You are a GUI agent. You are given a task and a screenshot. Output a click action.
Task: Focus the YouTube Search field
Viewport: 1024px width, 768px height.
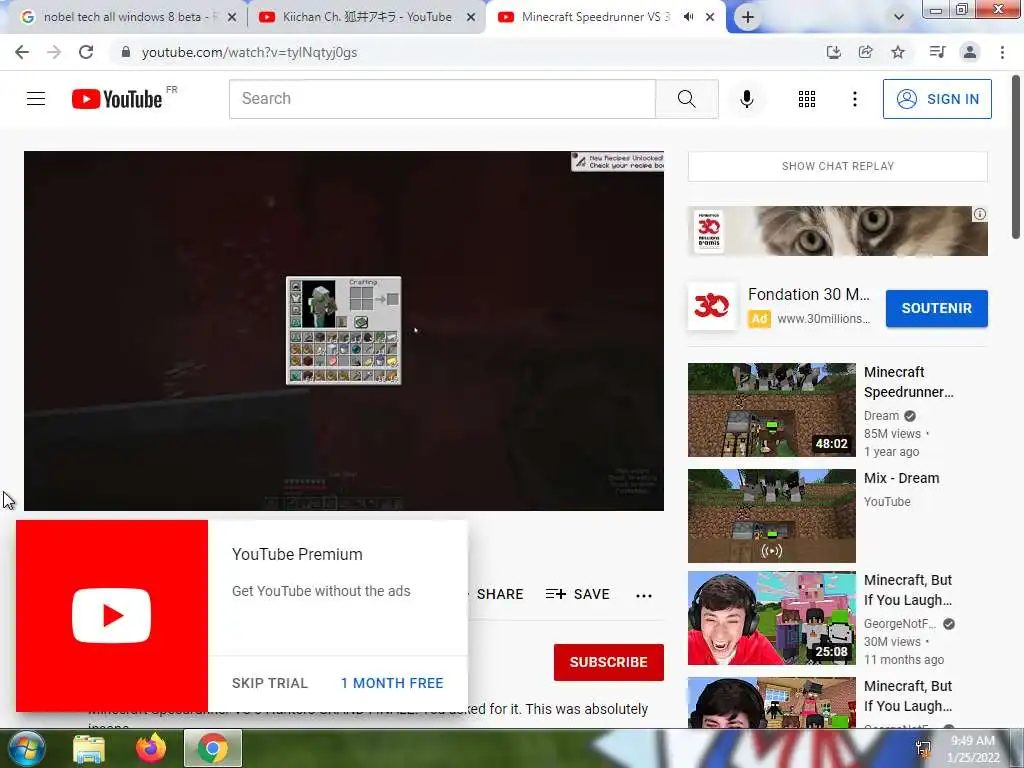tap(442, 99)
